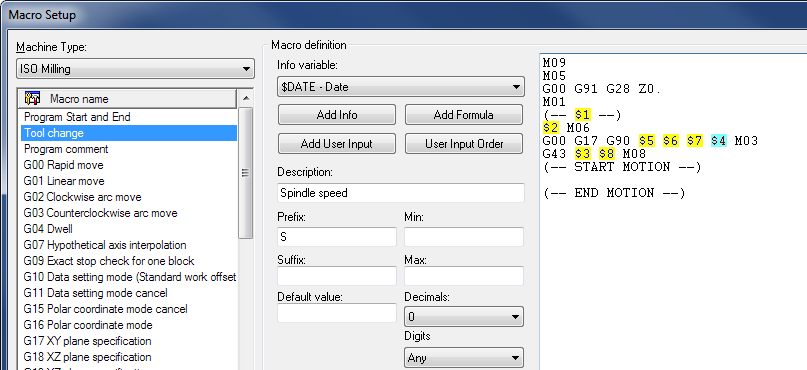Click the $7 variable in code
Viewport: 807px width, 370px height.
695,140
